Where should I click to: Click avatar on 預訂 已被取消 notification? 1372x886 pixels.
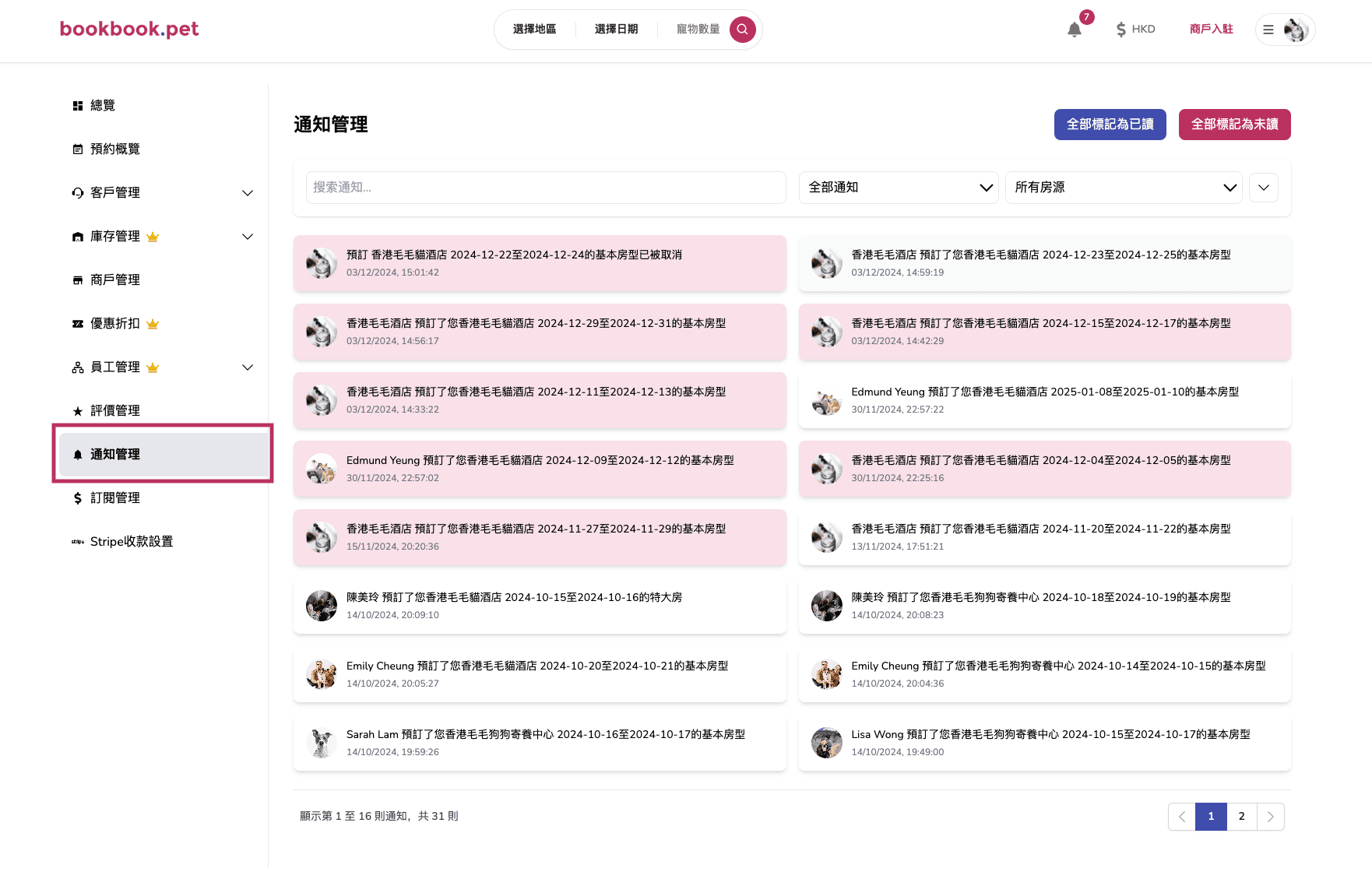[322, 263]
